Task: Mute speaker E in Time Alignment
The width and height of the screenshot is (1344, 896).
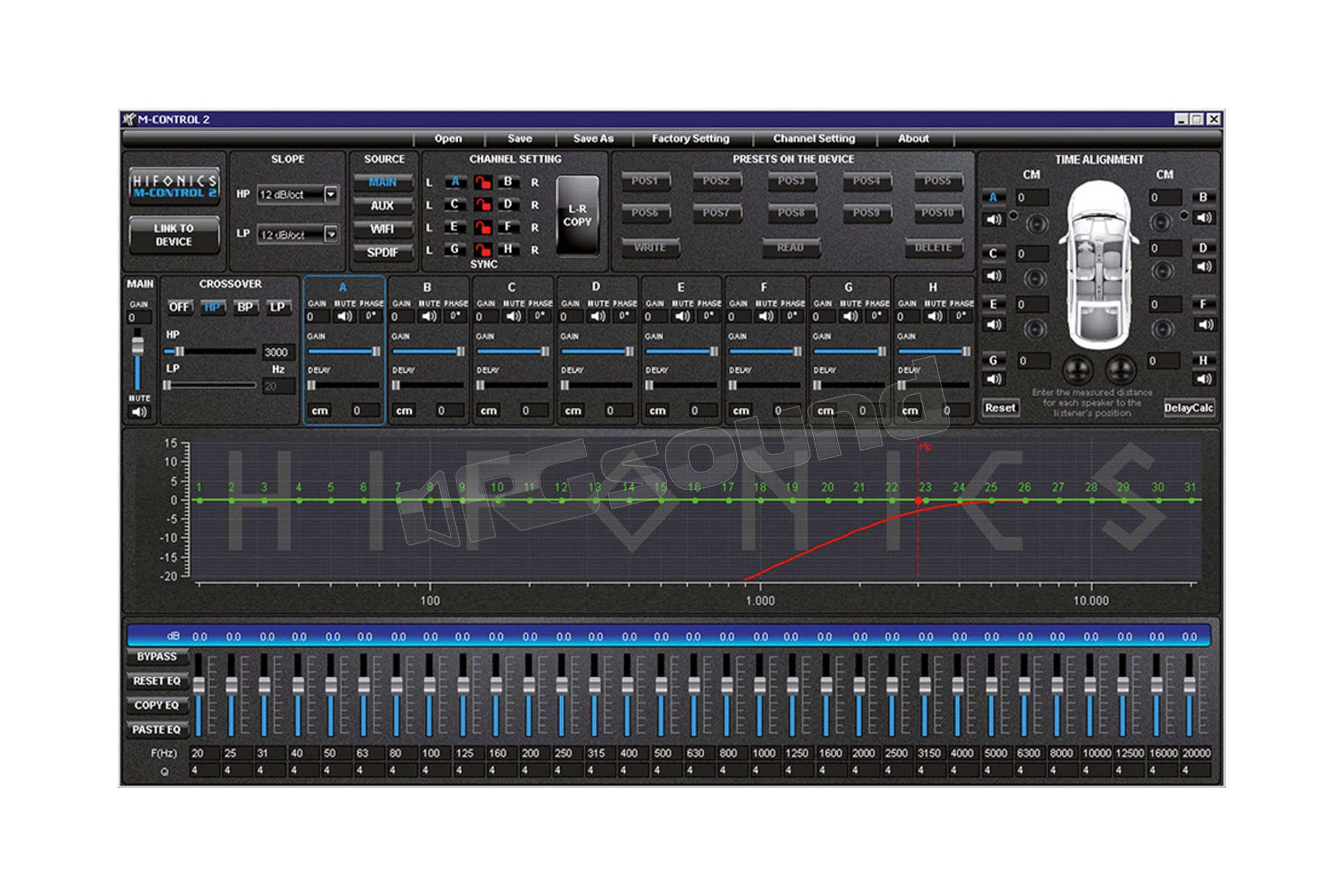Action: (993, 325)
